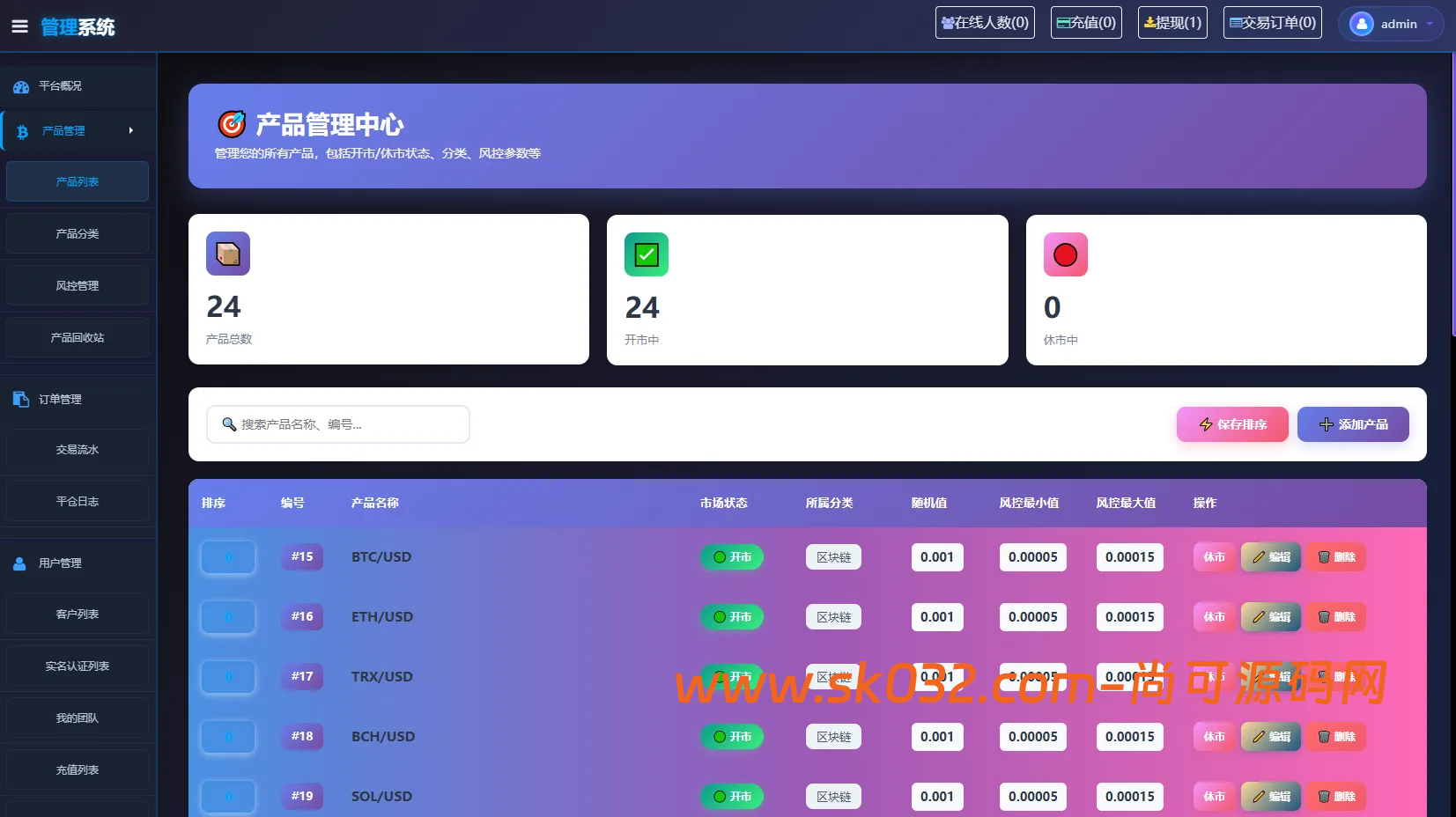This screenshot has height=817, width=1456.
Task: Delete the SOL/USD product
Action: coord(1336,797)
